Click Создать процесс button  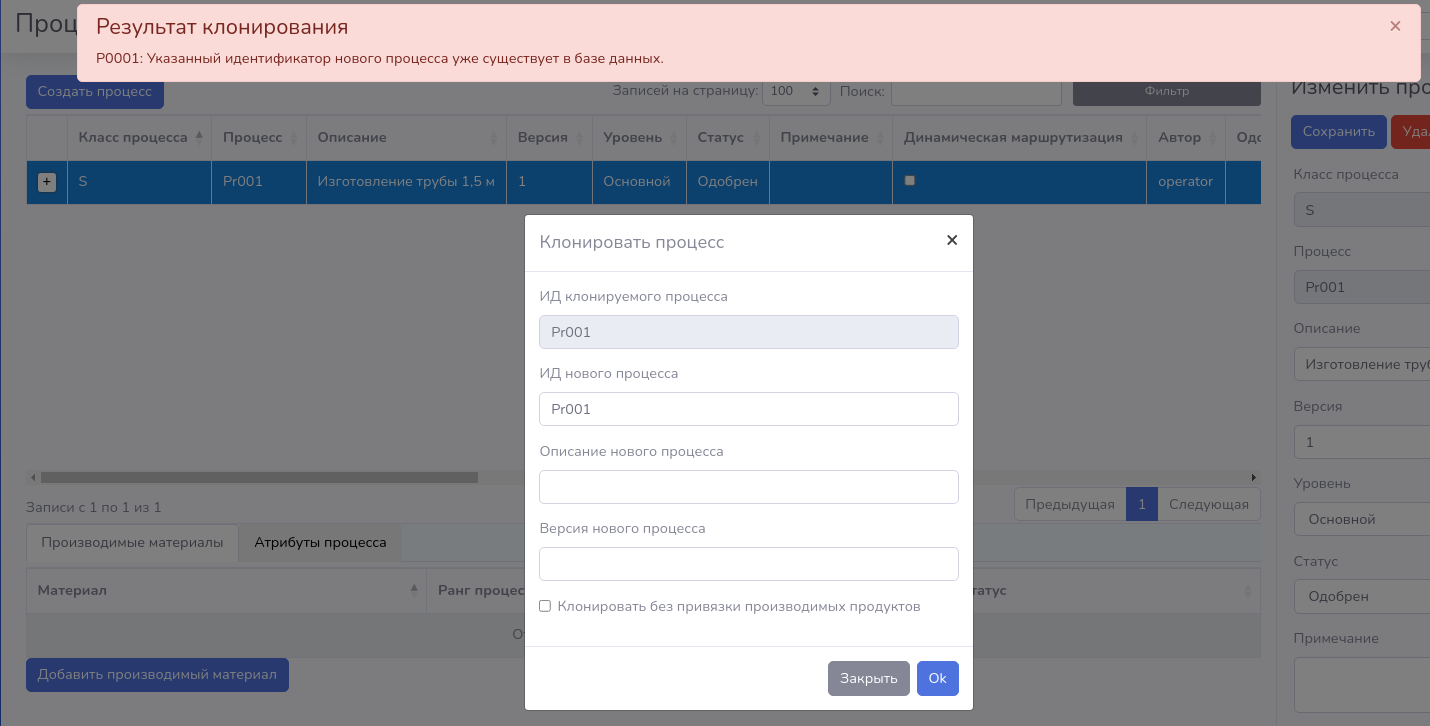coord(94,91)
